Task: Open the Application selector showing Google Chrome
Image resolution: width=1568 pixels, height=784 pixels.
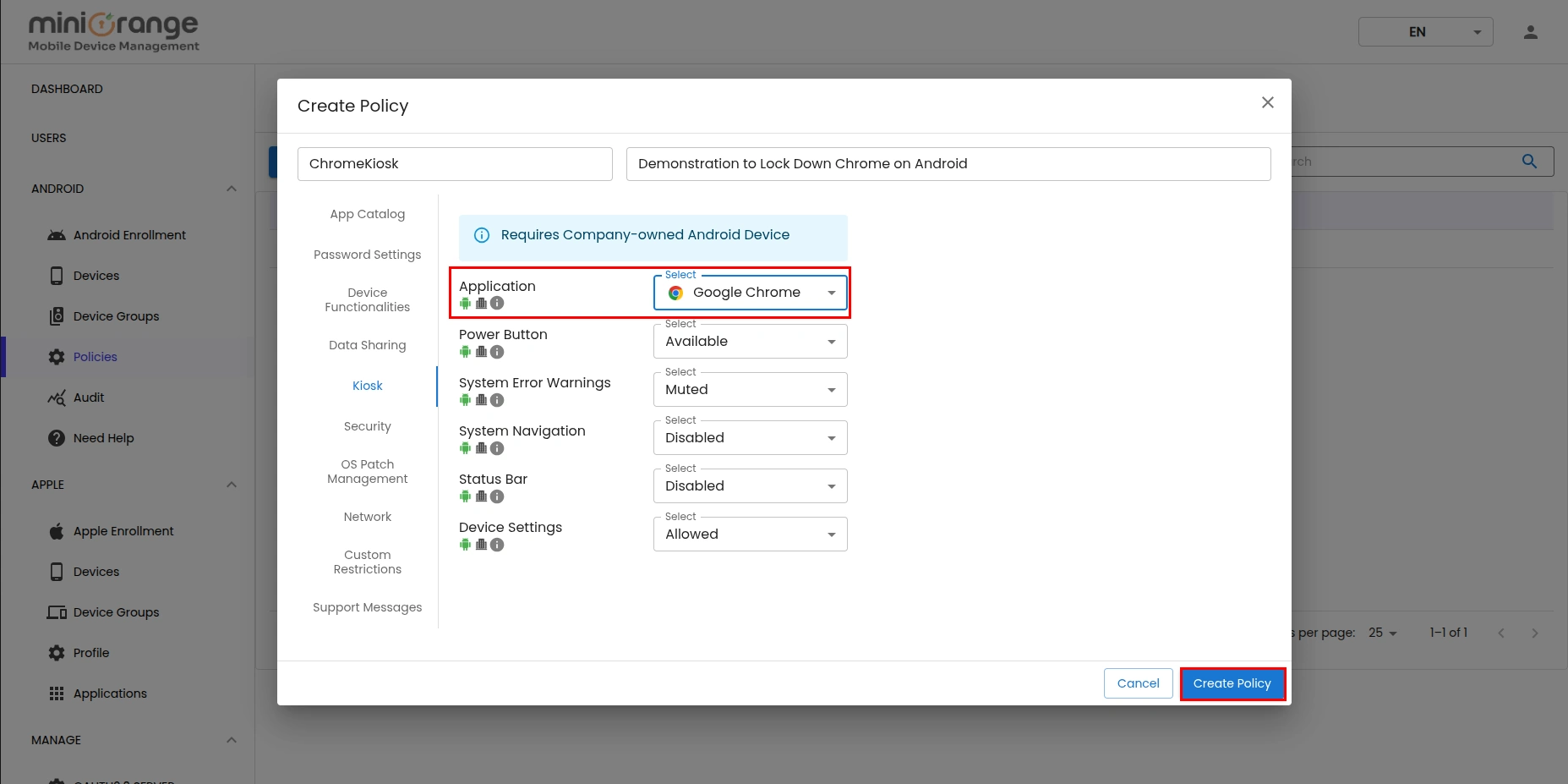Action: tap(750, 292)
